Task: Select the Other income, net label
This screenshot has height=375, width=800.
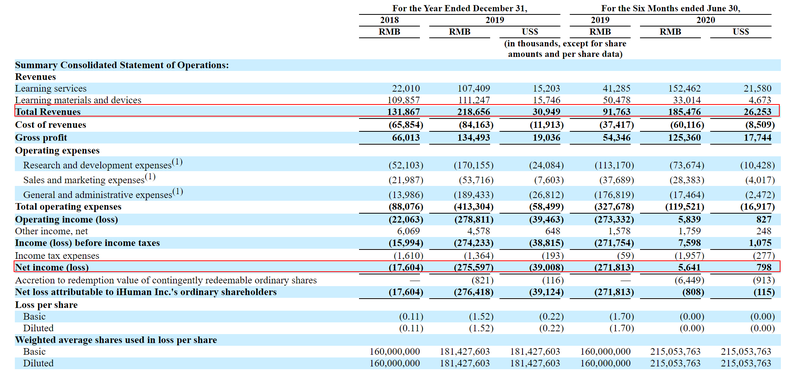Action: coord(52,231)
